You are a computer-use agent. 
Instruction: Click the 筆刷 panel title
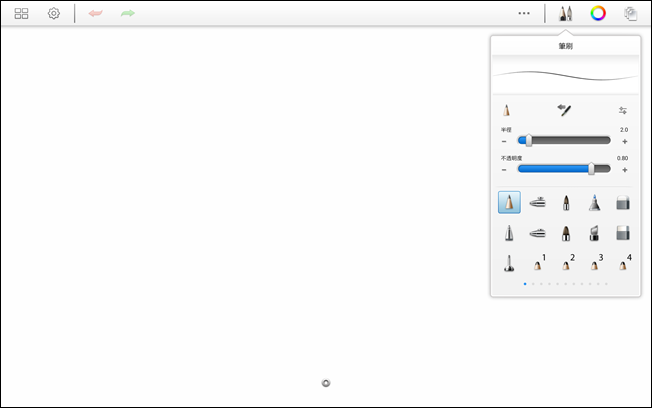click(x=566, y=46)
